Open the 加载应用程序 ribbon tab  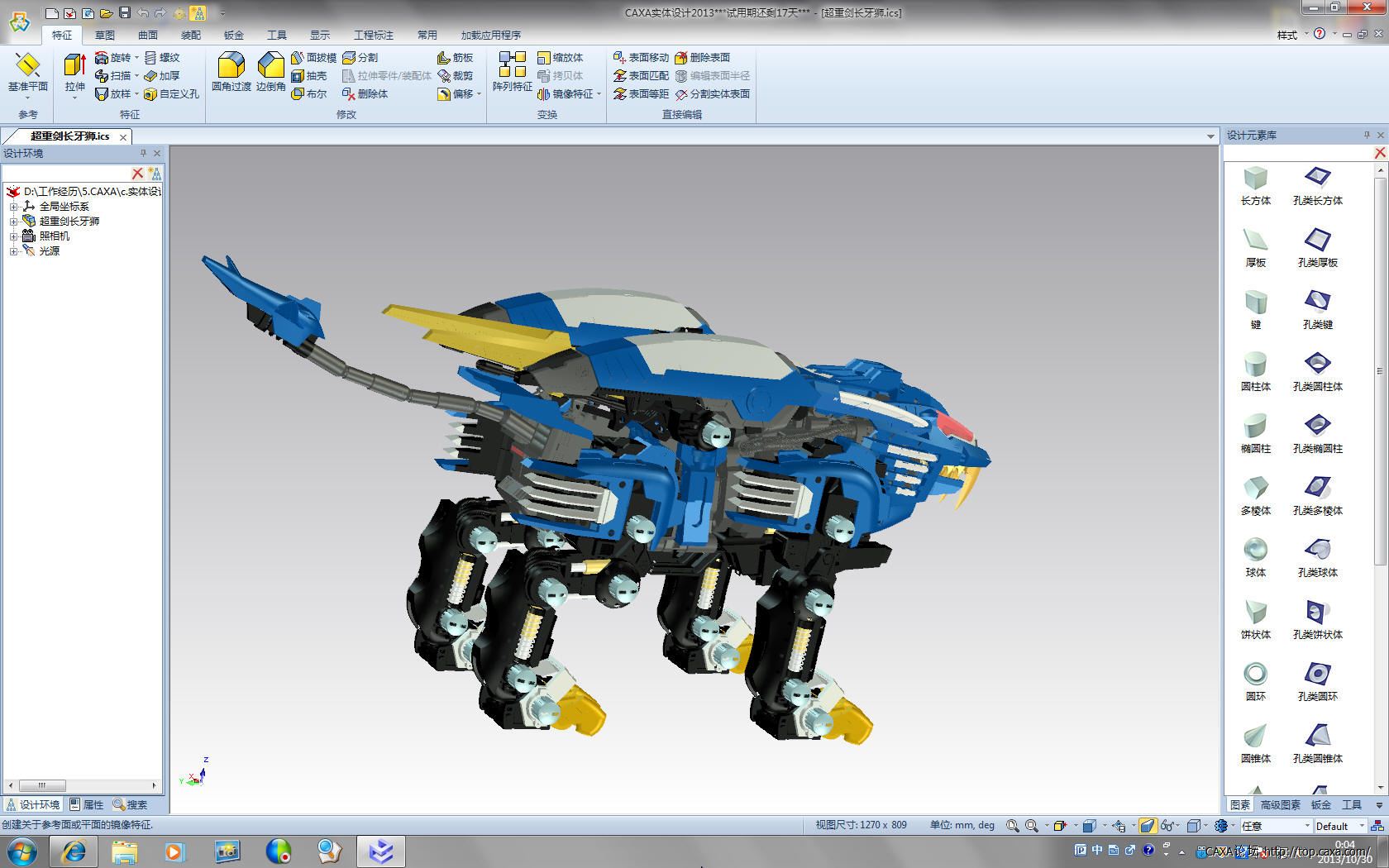[x=491, y=35]
